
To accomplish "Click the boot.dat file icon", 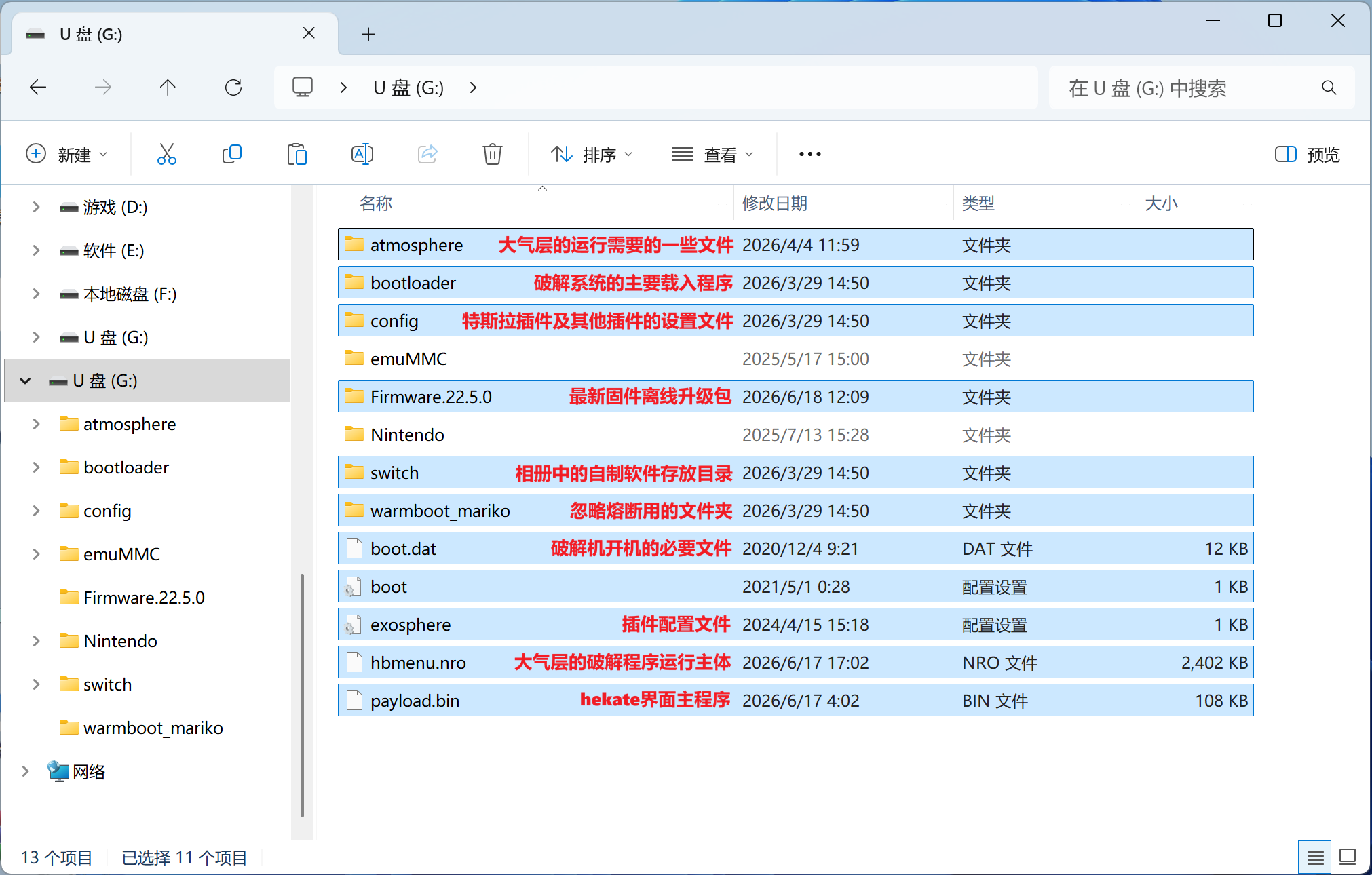I will click(x=354, y=548).
